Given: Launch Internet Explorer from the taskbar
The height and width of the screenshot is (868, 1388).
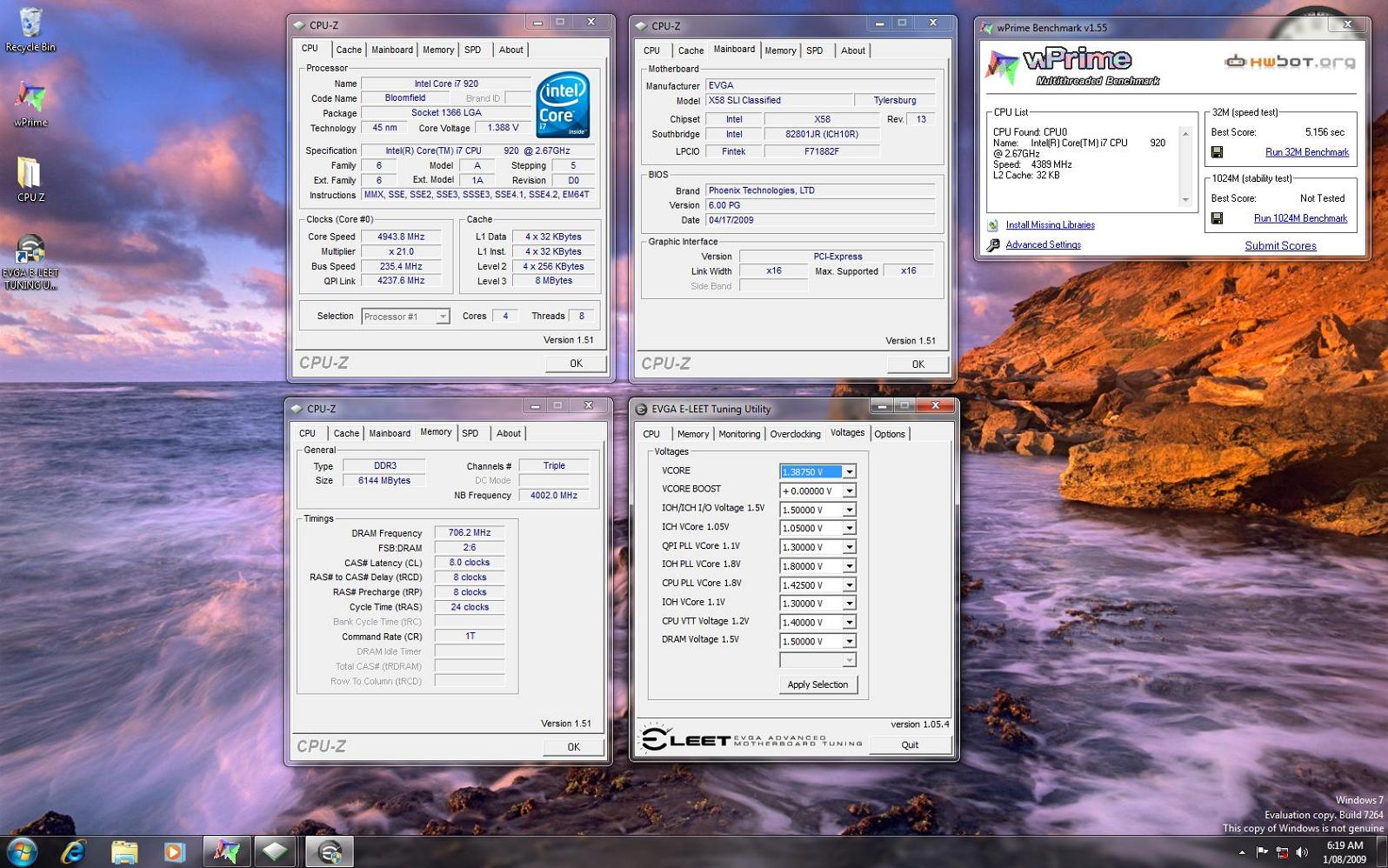Looking at the screenshot, I should click(73, 851).
